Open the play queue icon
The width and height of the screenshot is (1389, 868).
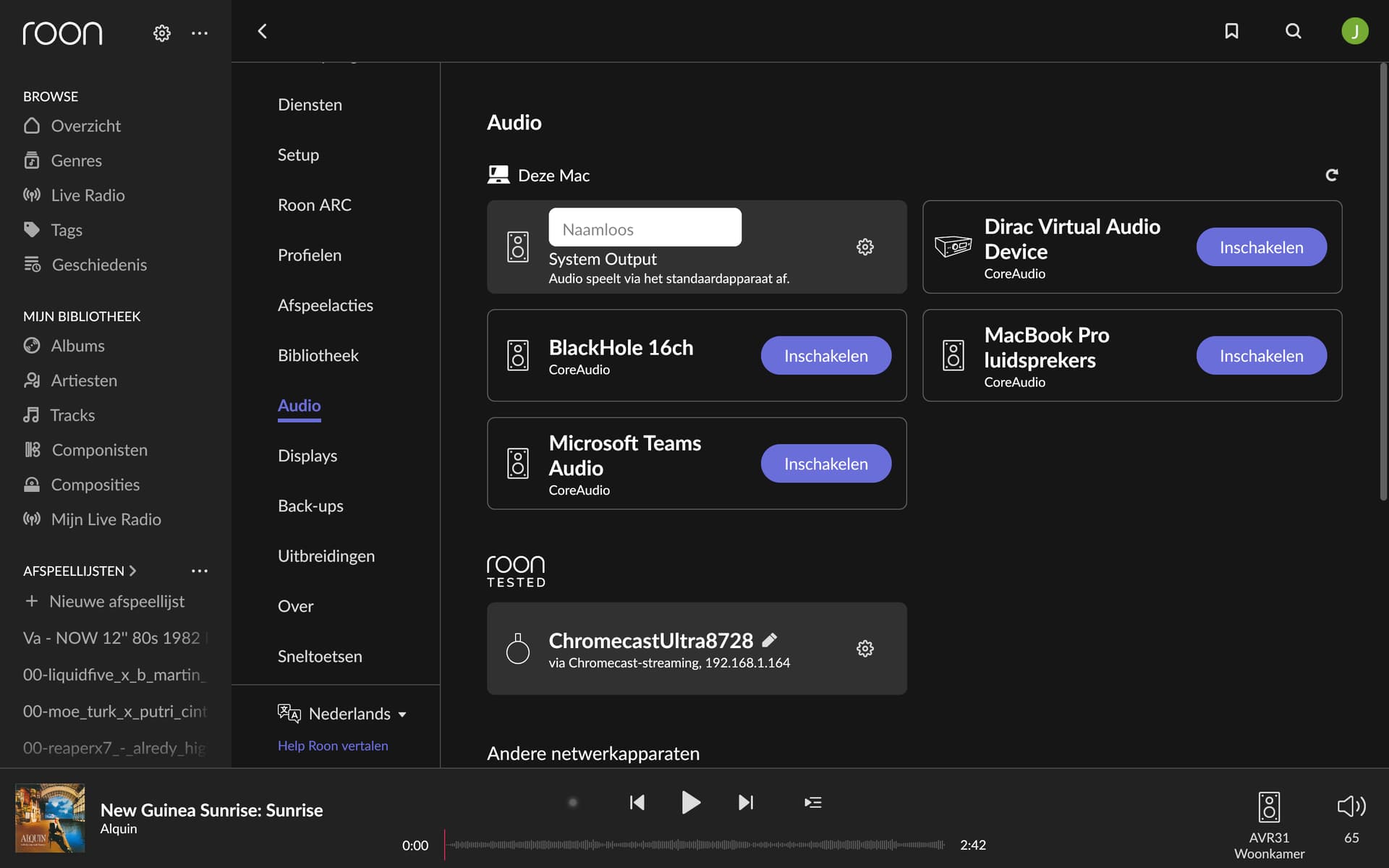[x=812, y=802]
